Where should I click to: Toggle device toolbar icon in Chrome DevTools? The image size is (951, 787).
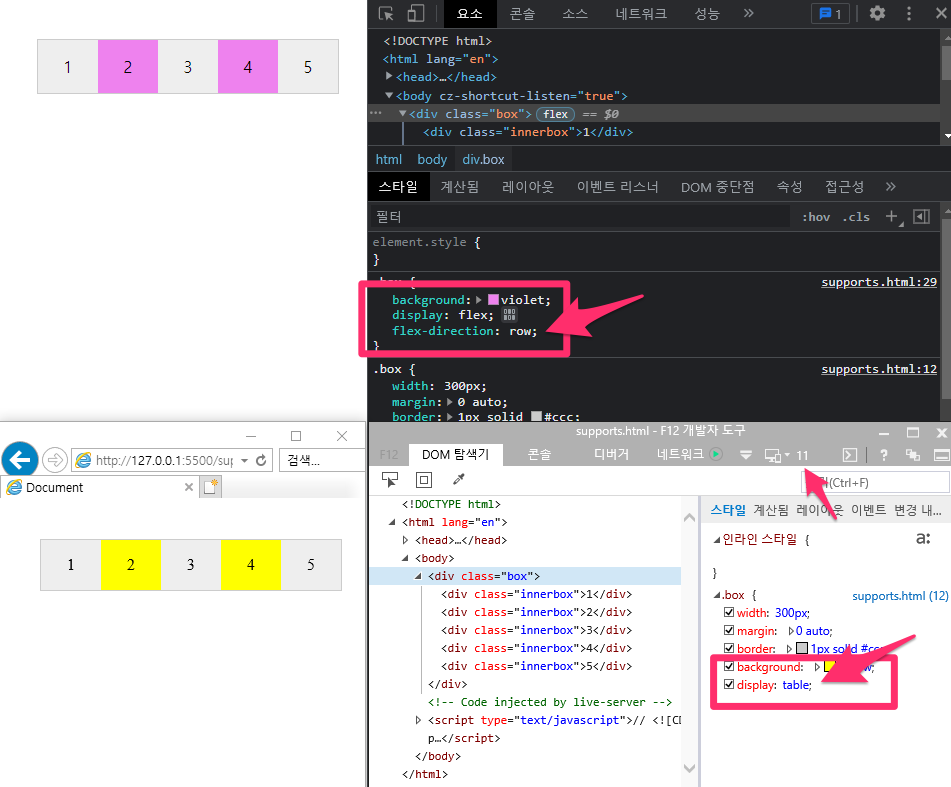pyautogui.click(x=415, y=13)
